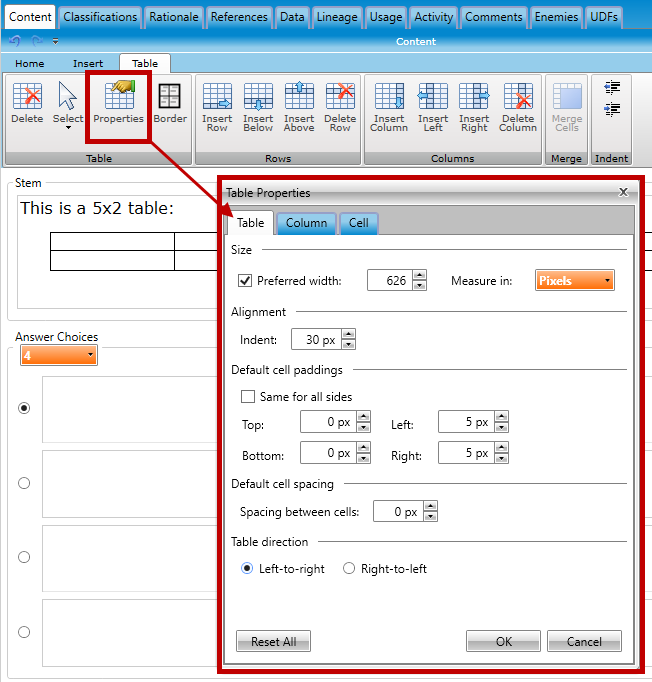This screenshot has height=682, width=652.
Task: Uncheck the Preferred width checkbox
Action: point(246,281)
